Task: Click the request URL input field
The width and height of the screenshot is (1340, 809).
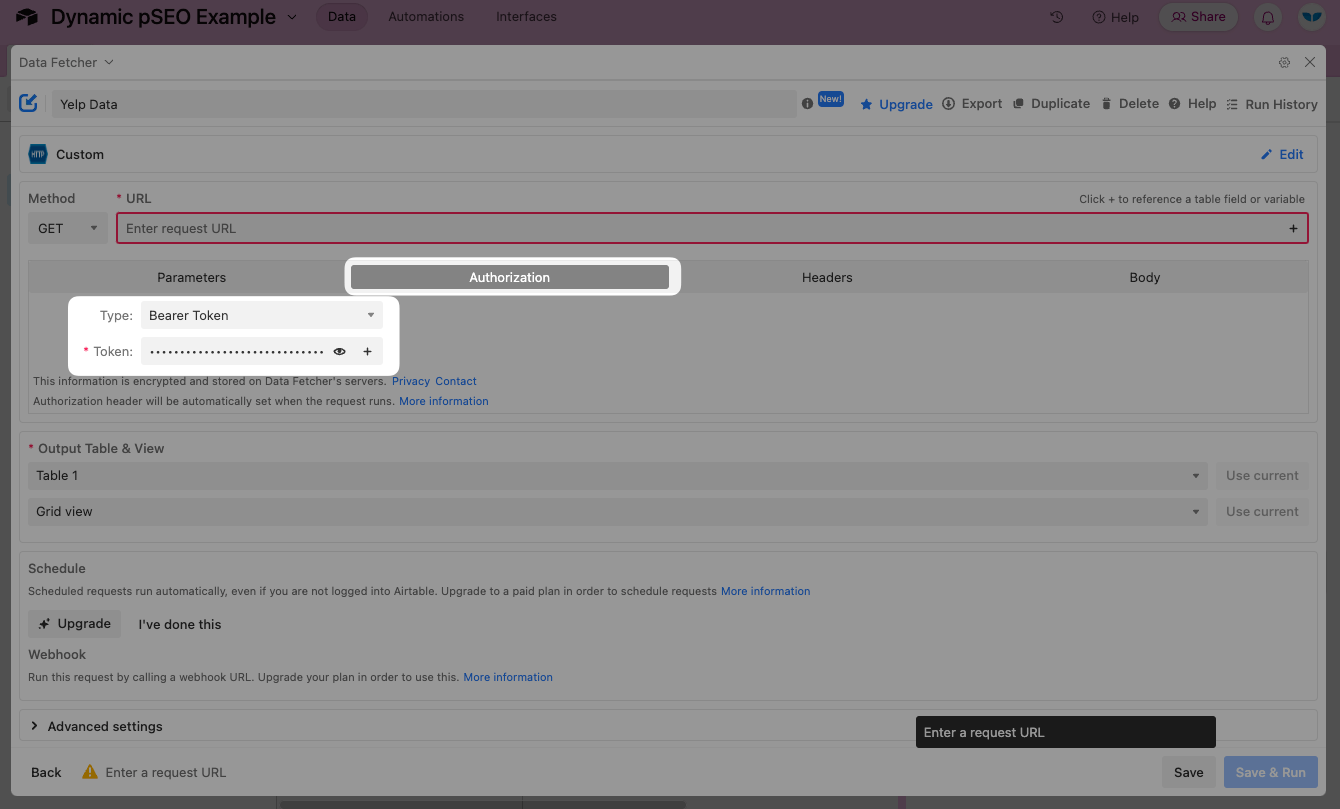Action: pos(712,229)
